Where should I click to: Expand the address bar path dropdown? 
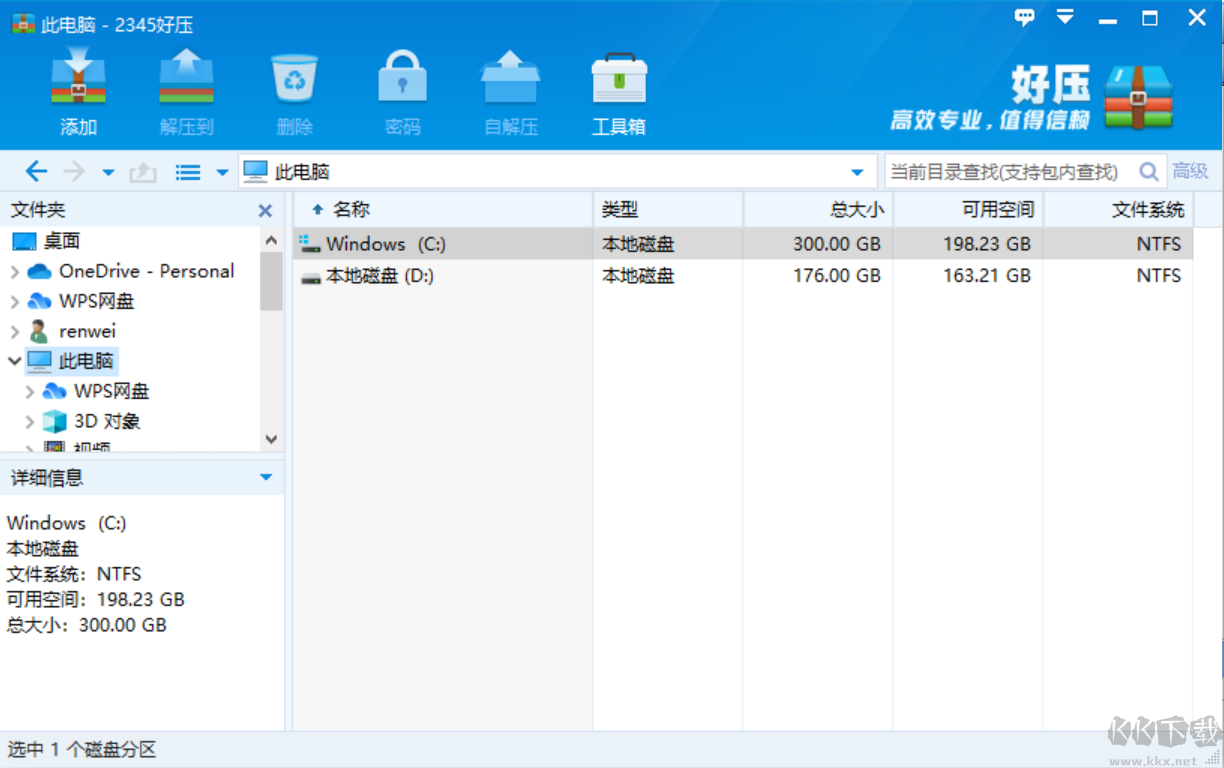[857, 172]
